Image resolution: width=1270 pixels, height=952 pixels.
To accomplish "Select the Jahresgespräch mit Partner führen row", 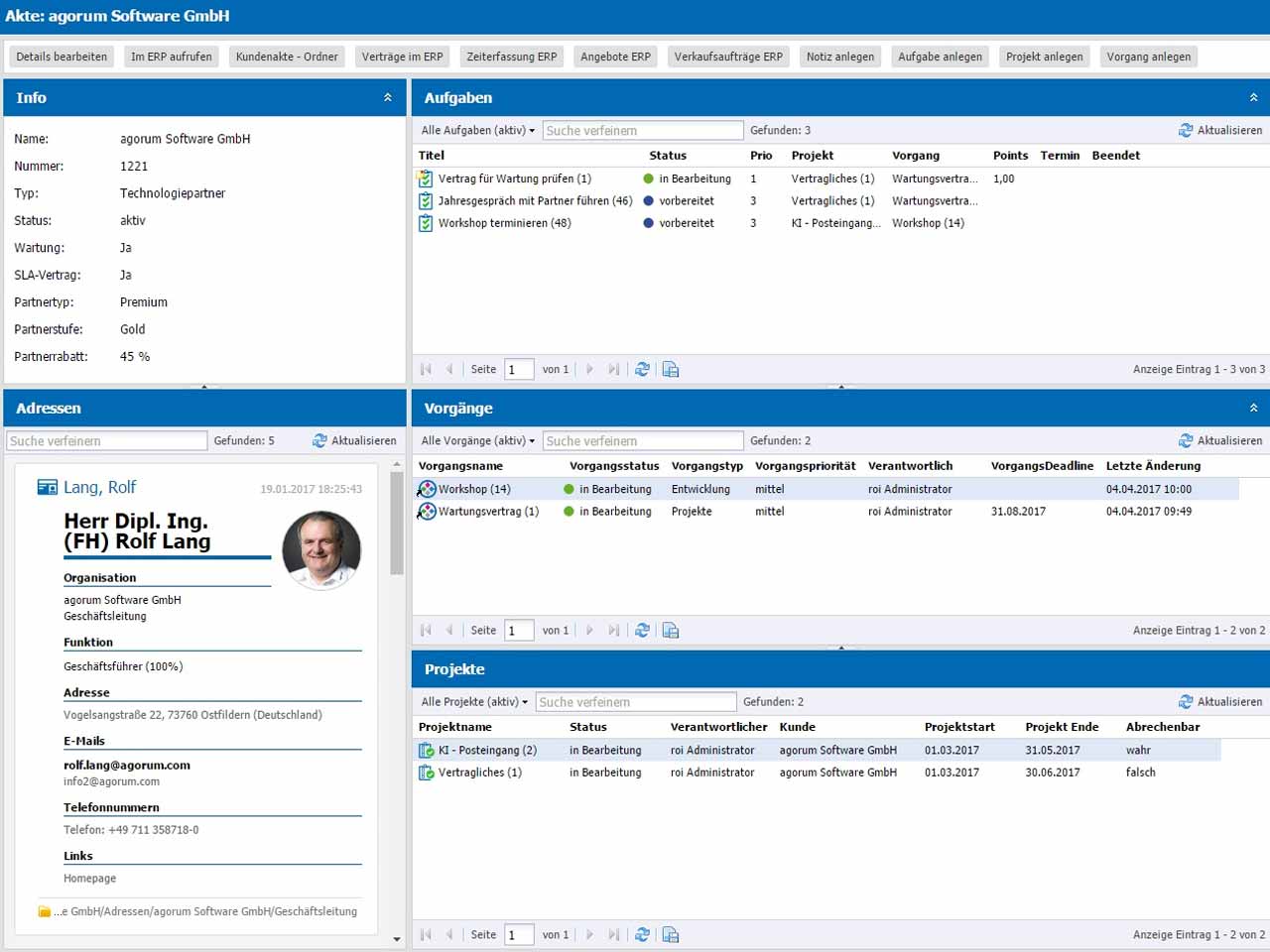I will (839, 200).
